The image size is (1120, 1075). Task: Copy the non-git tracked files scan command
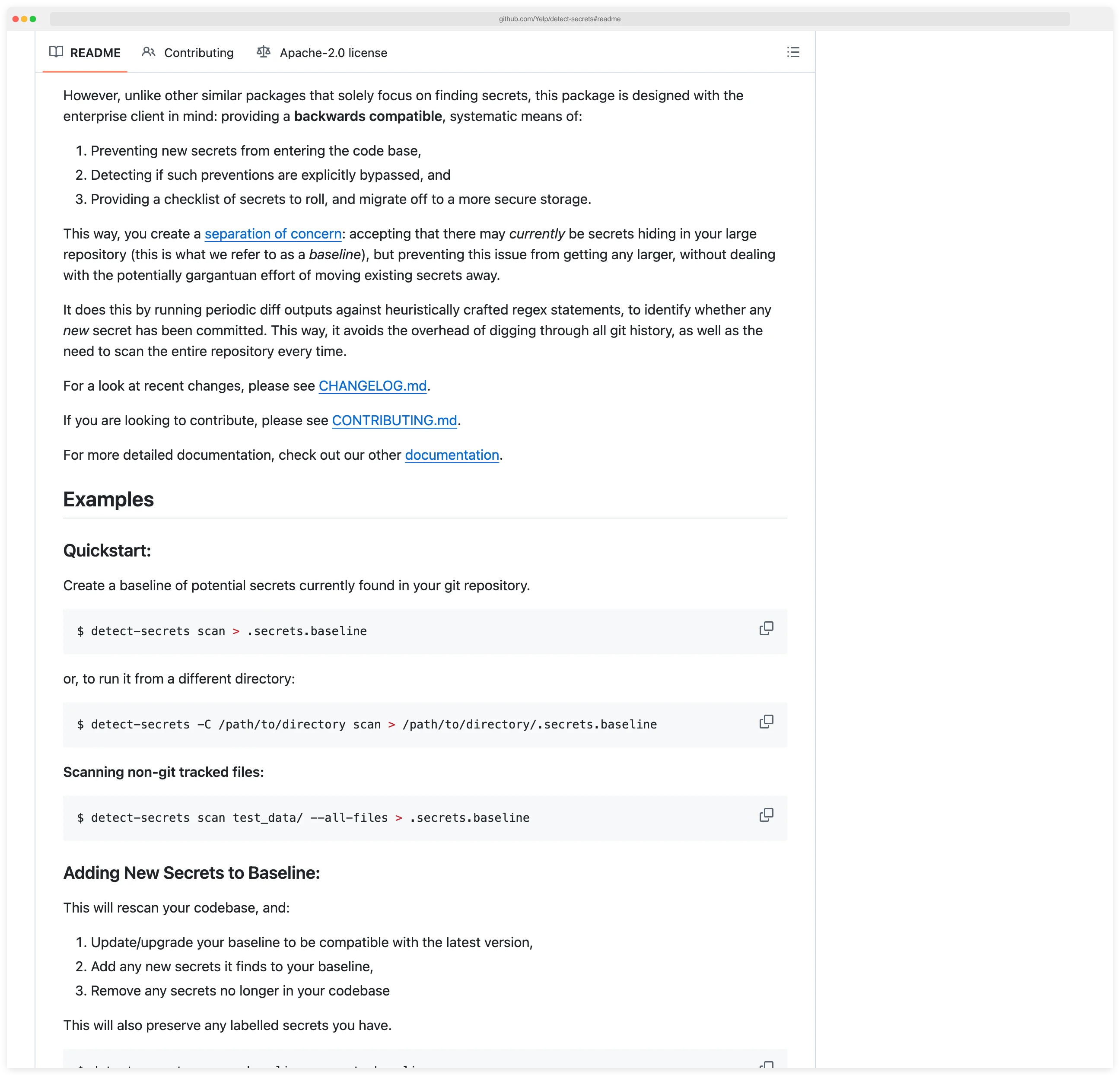[x=766, y=814]
